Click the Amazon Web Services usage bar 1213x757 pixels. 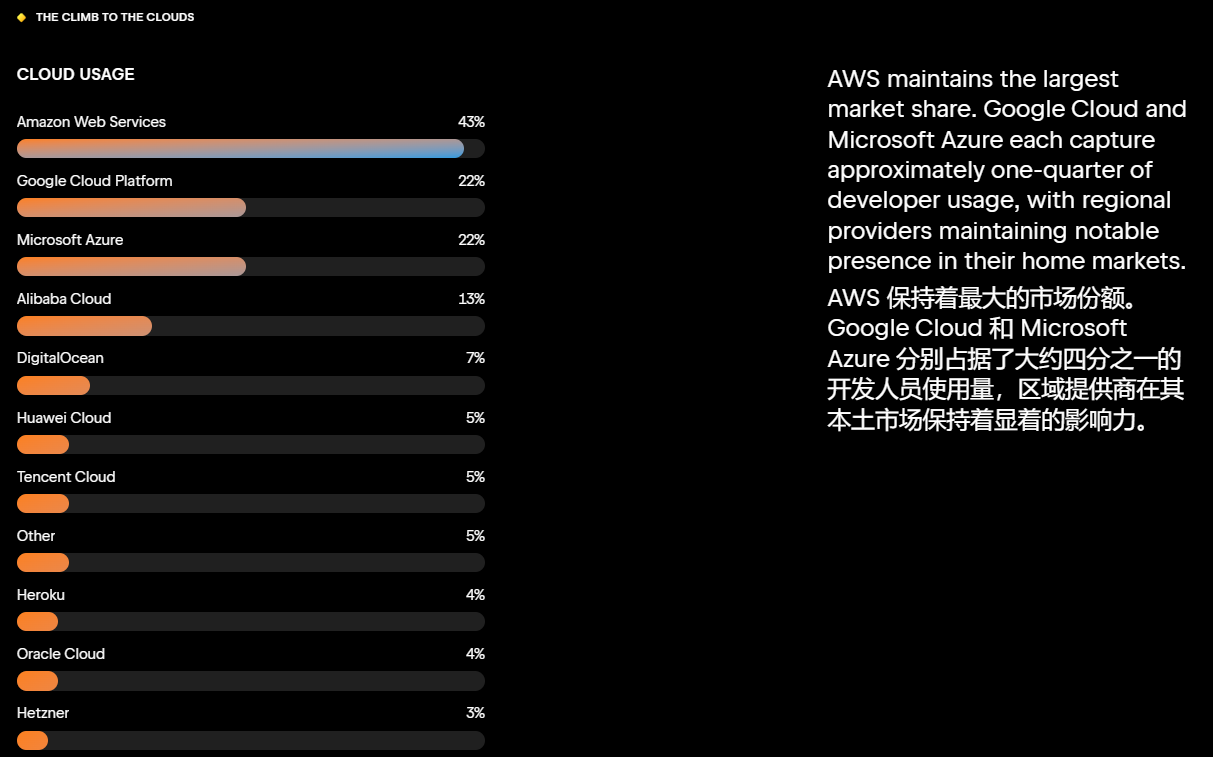pyautogui.click(x=250, y=148)
